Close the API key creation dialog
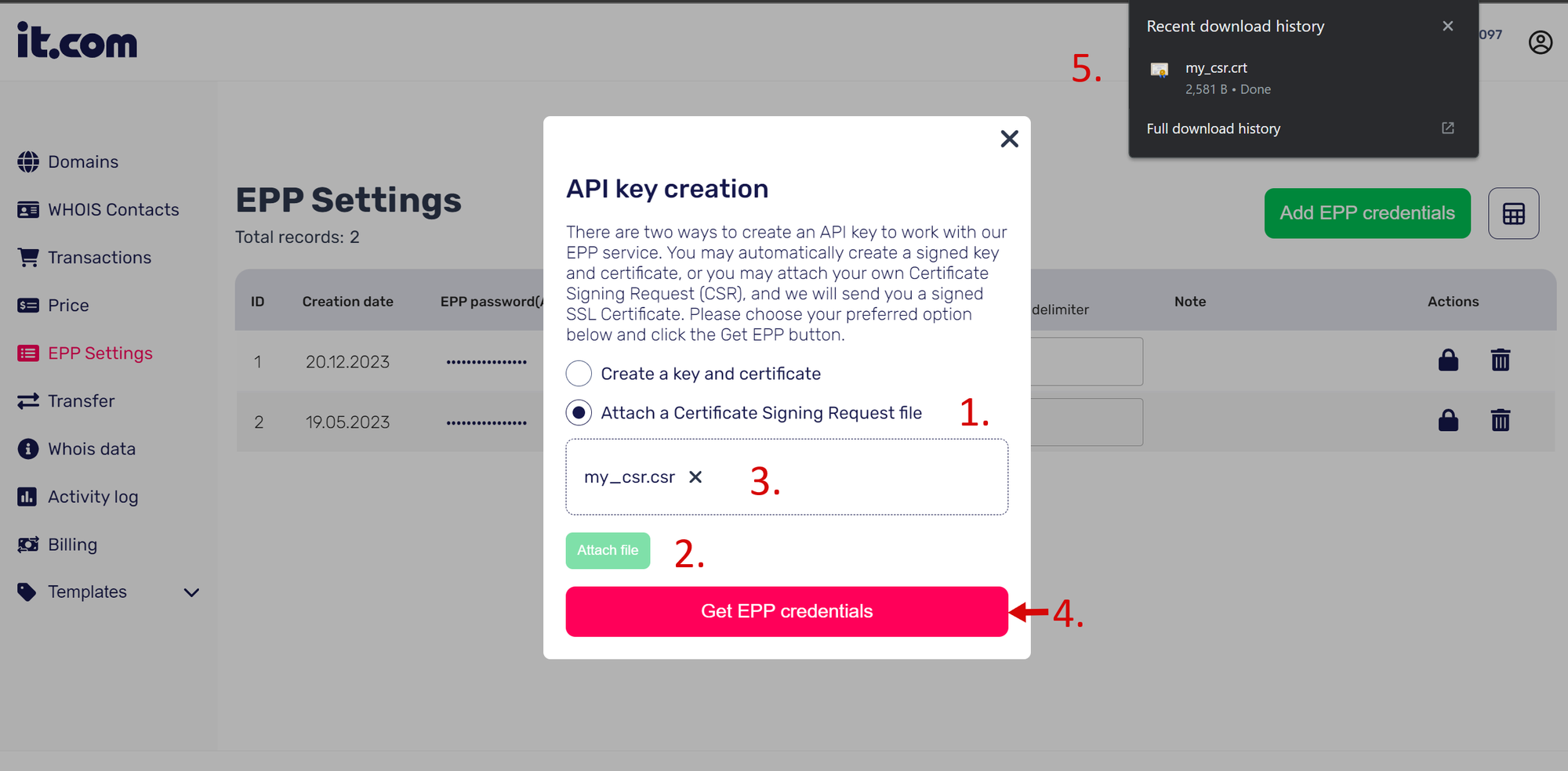The height and width of the screenshot is (771, 1568). (1009, 139)
